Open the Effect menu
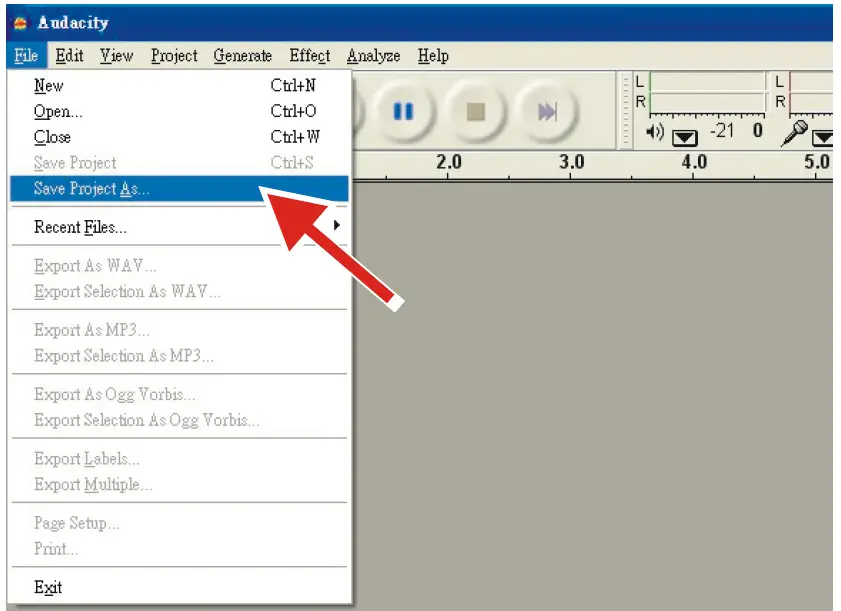 tap(309, 56)
